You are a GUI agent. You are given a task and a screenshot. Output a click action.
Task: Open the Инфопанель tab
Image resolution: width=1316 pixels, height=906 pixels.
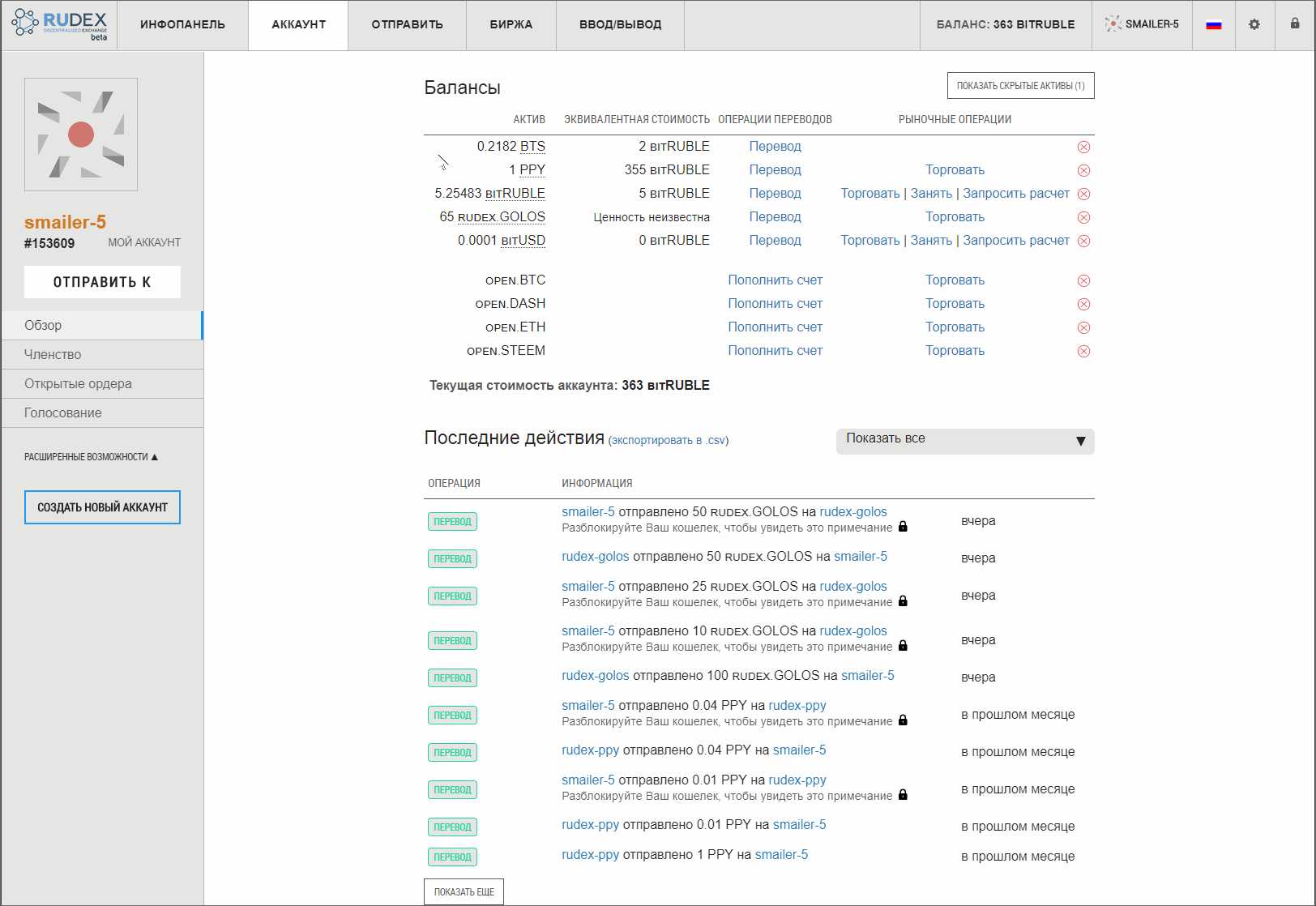[x=182, y=25]
